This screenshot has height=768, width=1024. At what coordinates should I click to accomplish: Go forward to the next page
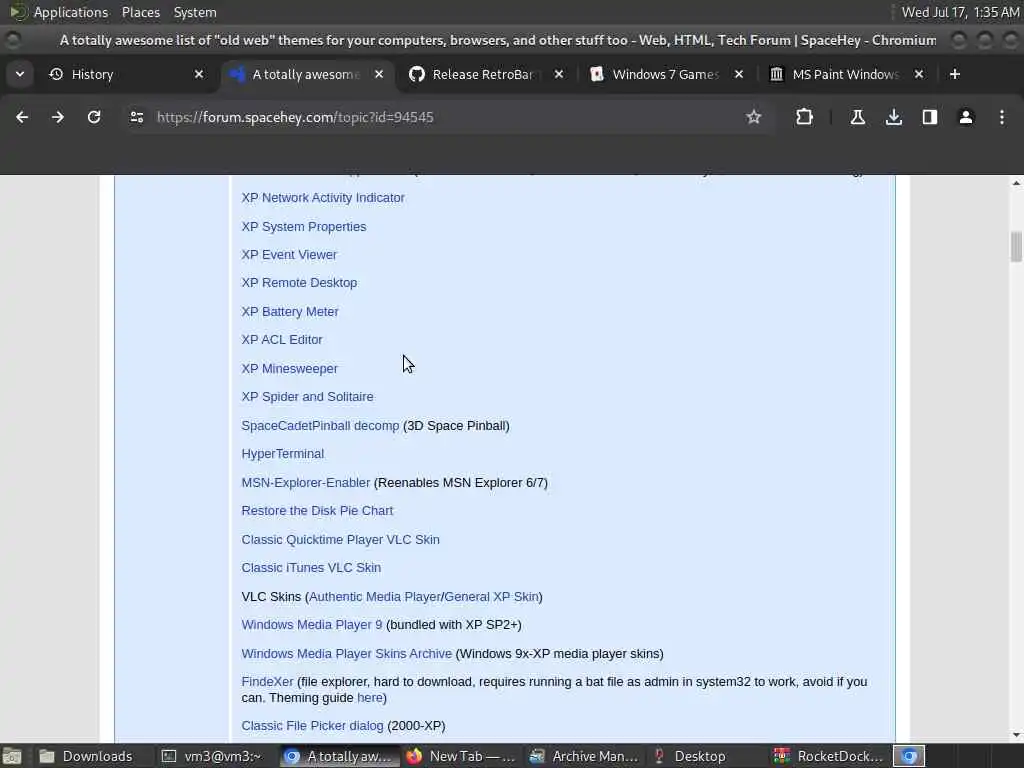click(58, 117)
